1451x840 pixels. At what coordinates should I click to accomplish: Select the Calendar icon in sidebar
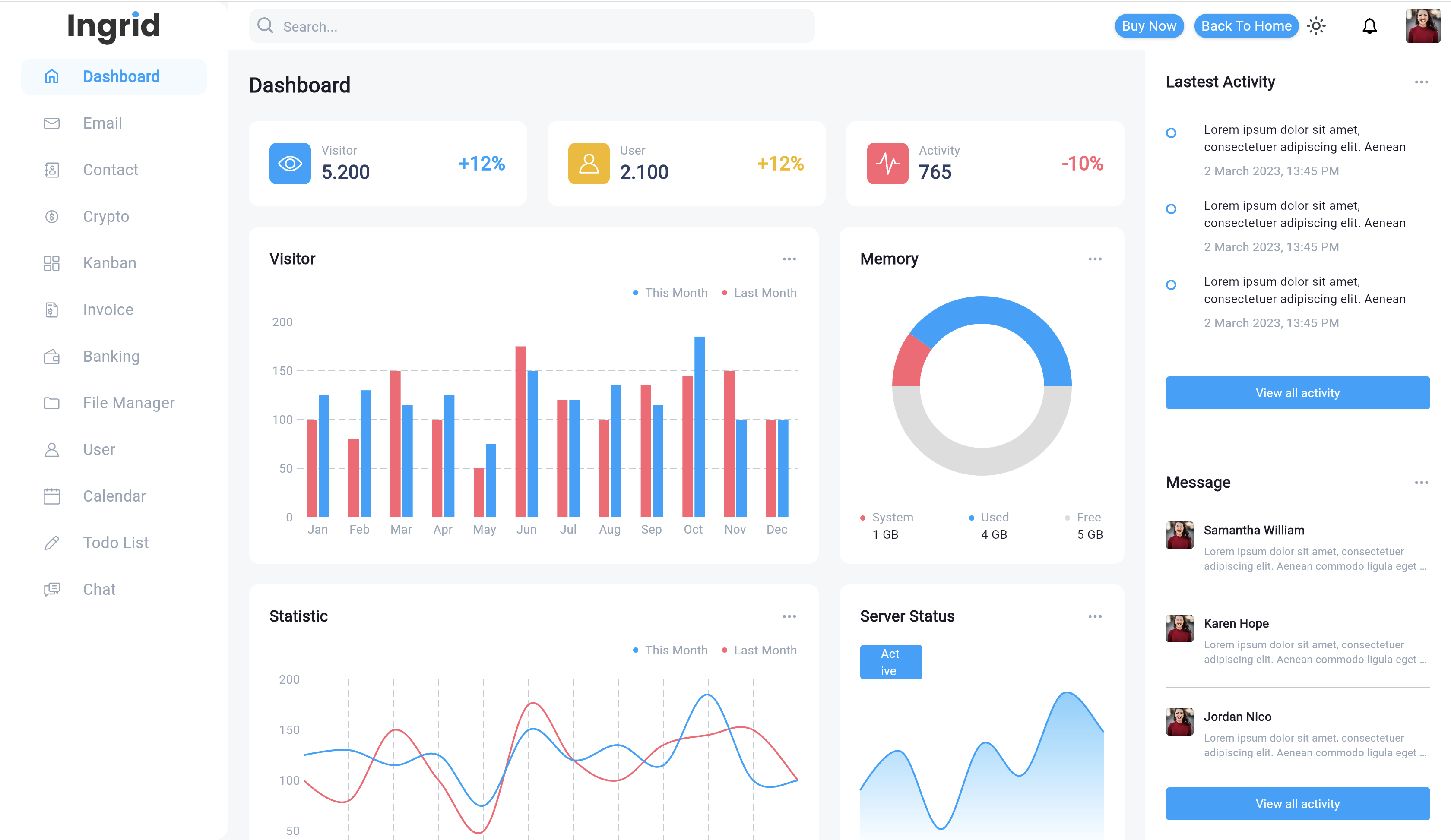pos(51,496)
